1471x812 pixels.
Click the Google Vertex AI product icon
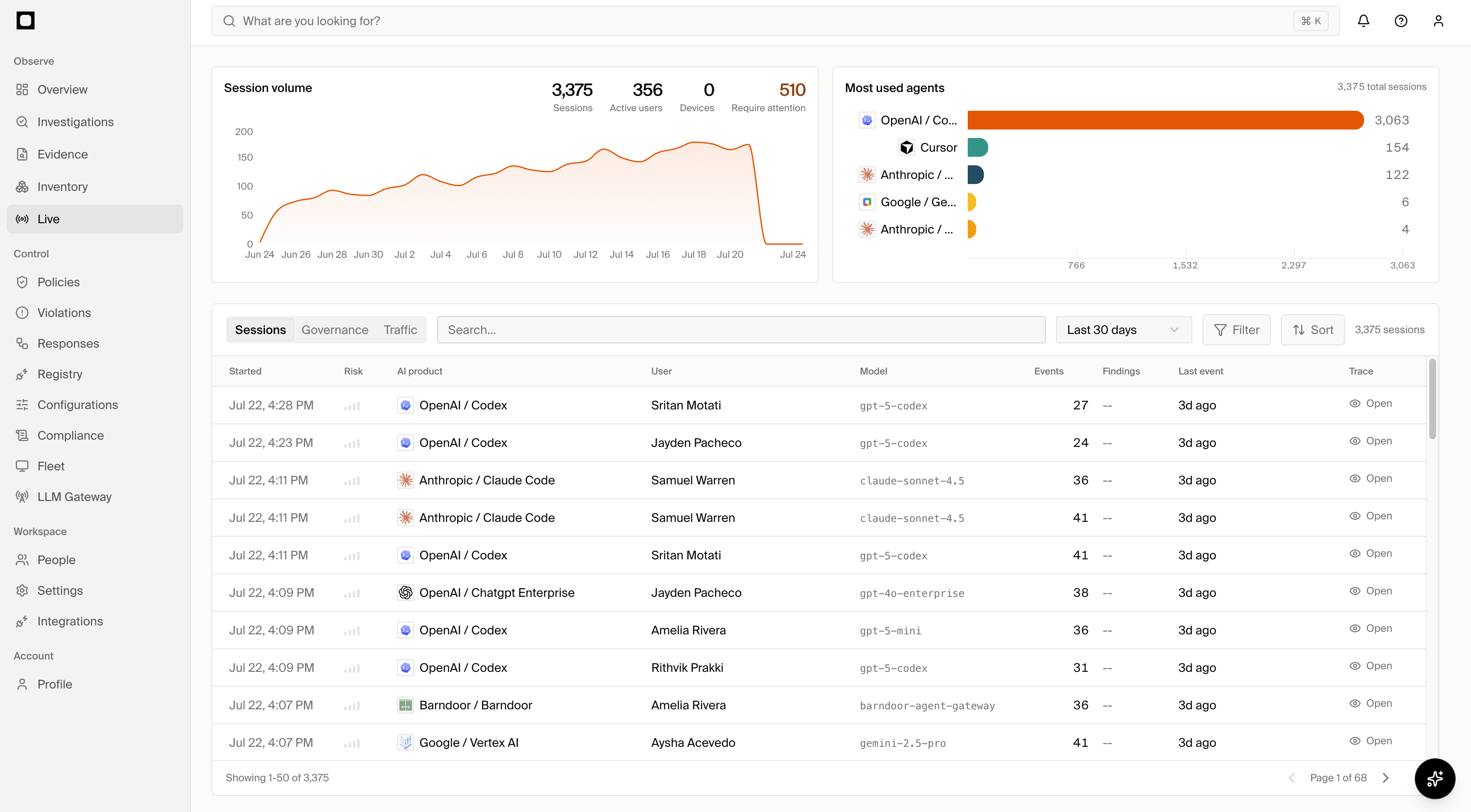click(405, 742)
